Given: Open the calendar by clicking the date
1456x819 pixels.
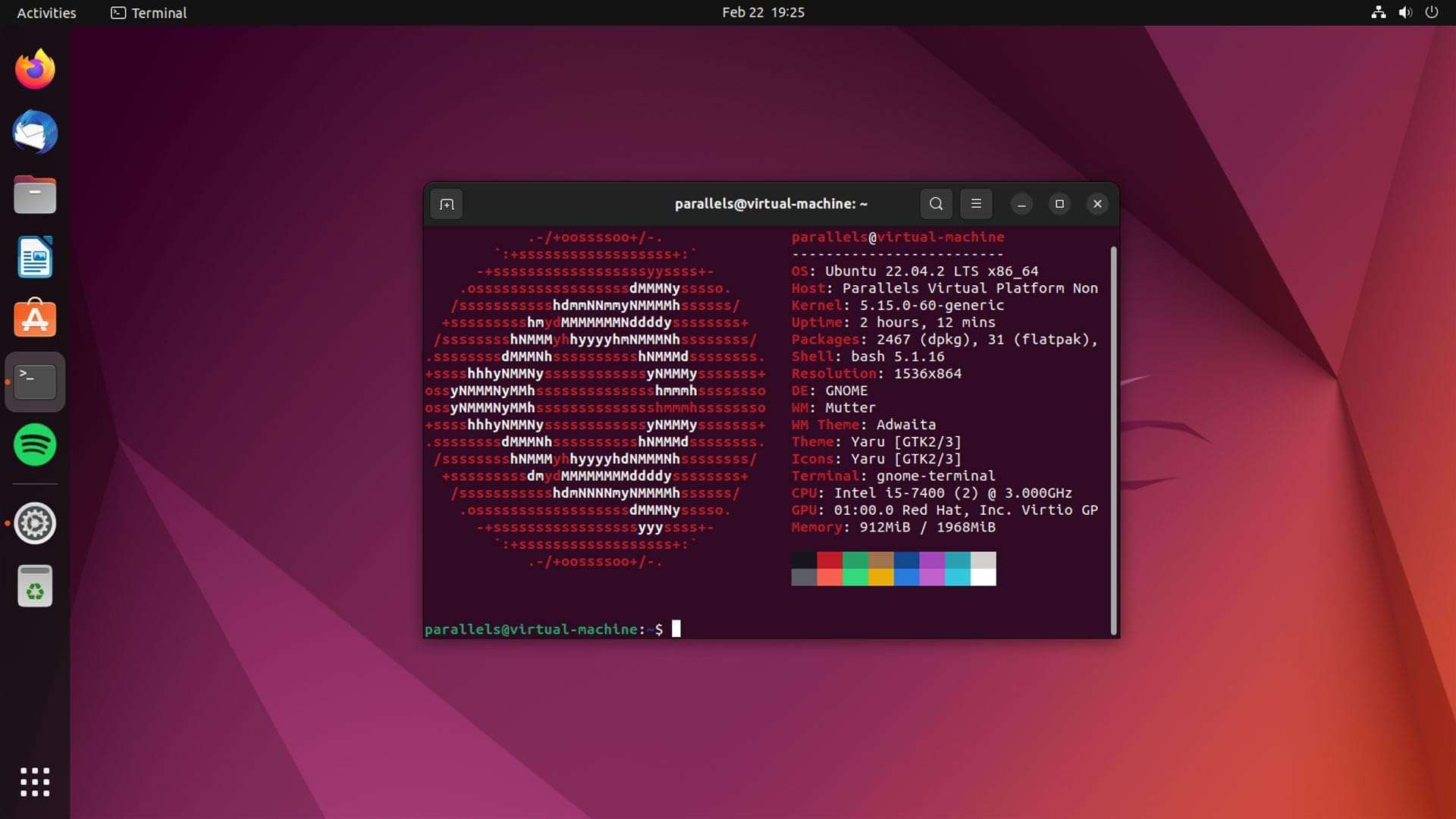Looking at the screenshot, I should pyautogui.click(x=763, y=12).
